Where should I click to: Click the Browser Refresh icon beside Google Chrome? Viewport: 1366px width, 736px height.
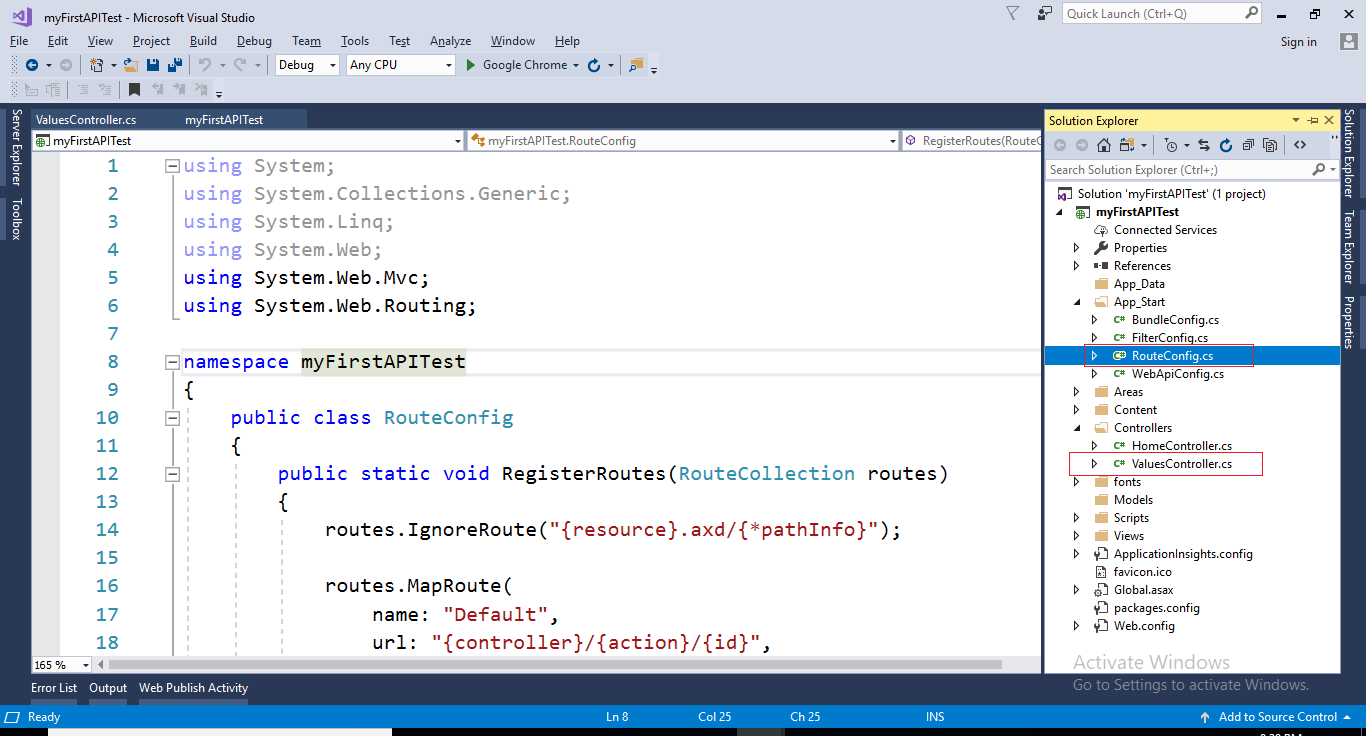594,65
